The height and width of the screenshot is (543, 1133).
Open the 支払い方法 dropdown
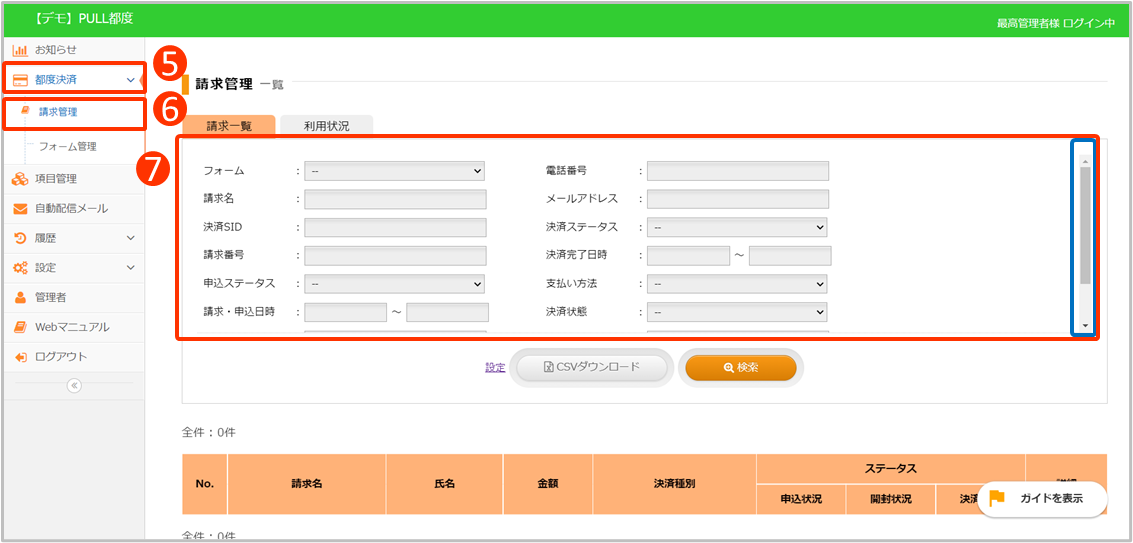737,284
